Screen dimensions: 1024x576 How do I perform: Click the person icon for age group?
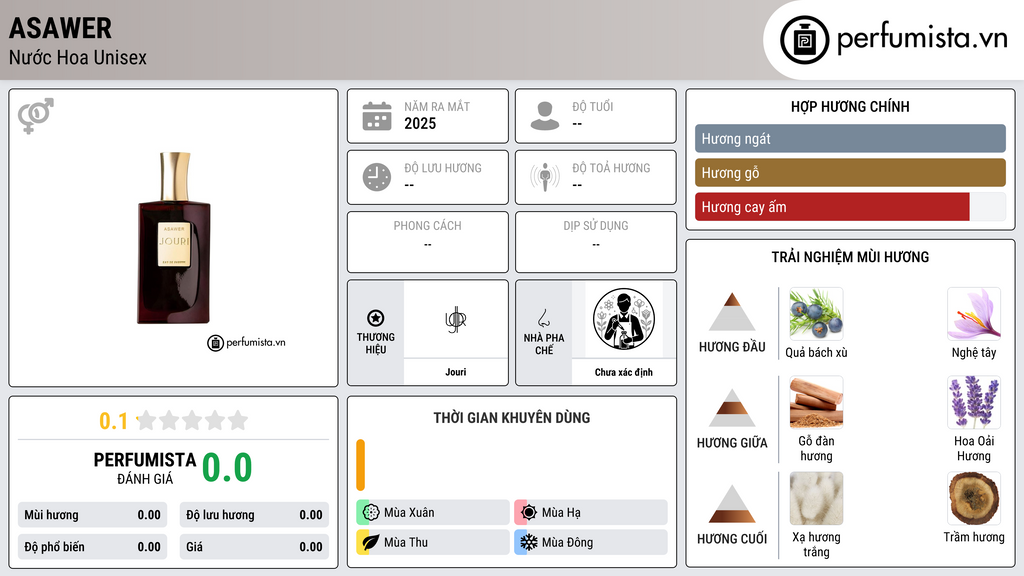tap(545, 116)
